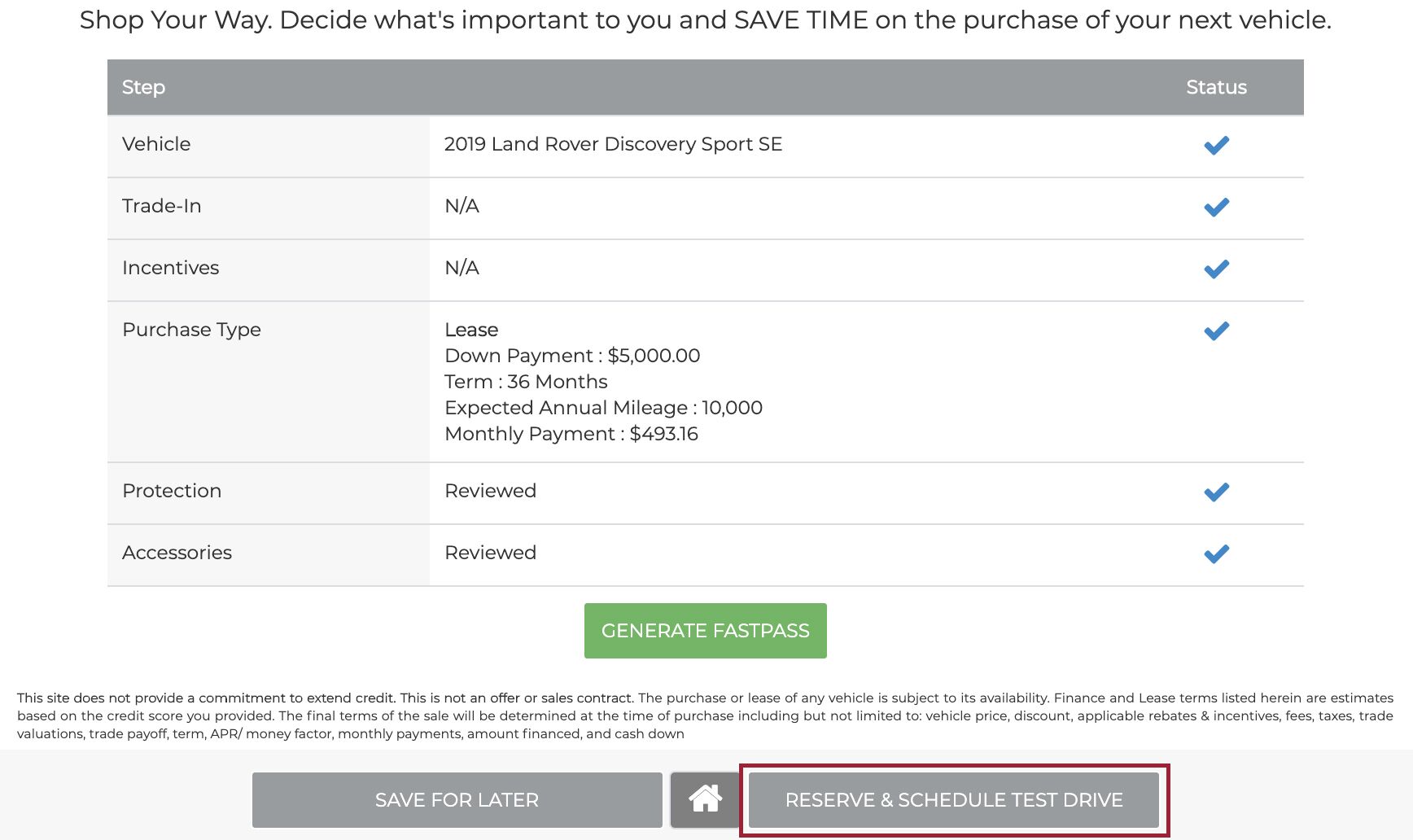Click the Step column header

tap(143, 87)
